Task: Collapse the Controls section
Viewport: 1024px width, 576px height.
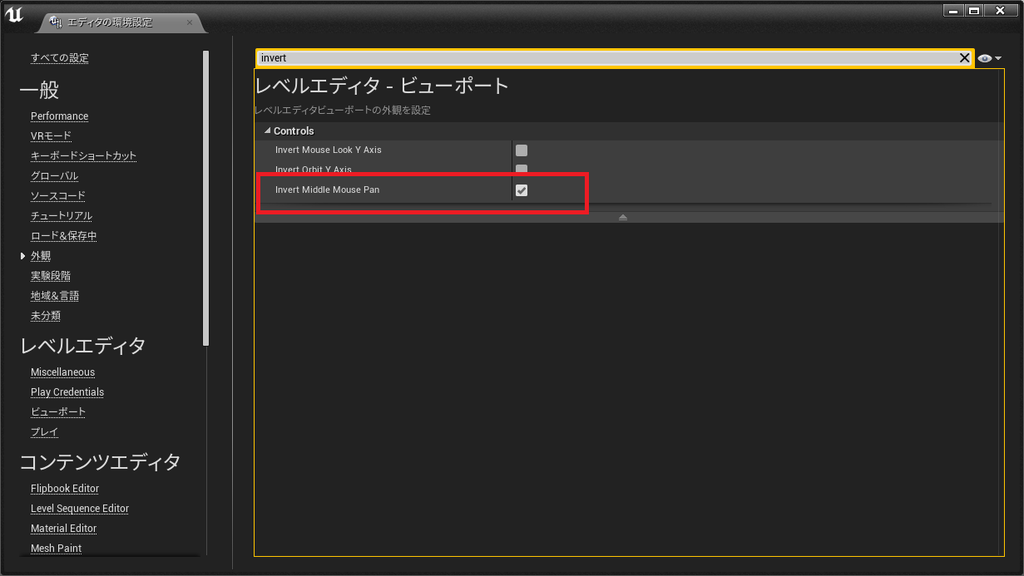Action: 267,131
